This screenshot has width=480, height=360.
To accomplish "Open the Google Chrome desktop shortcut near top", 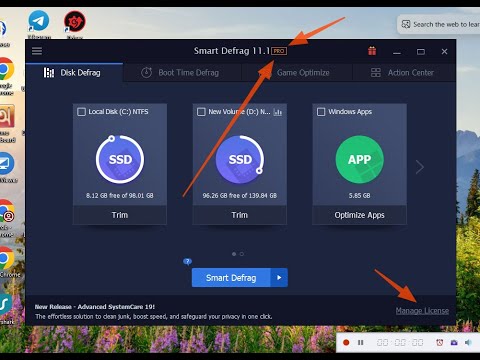I will (x=6, y=76).
